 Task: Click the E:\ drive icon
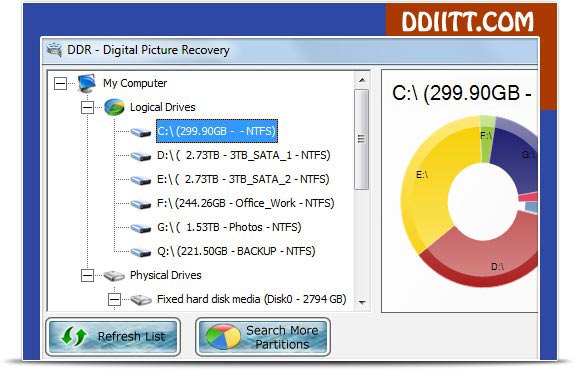(141, 180)
